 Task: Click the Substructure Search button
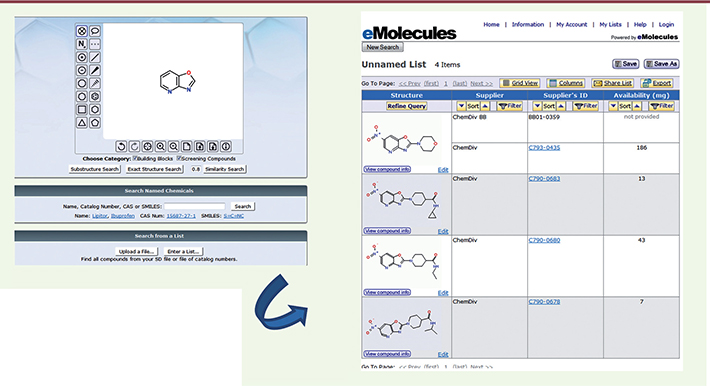[95, 169]
